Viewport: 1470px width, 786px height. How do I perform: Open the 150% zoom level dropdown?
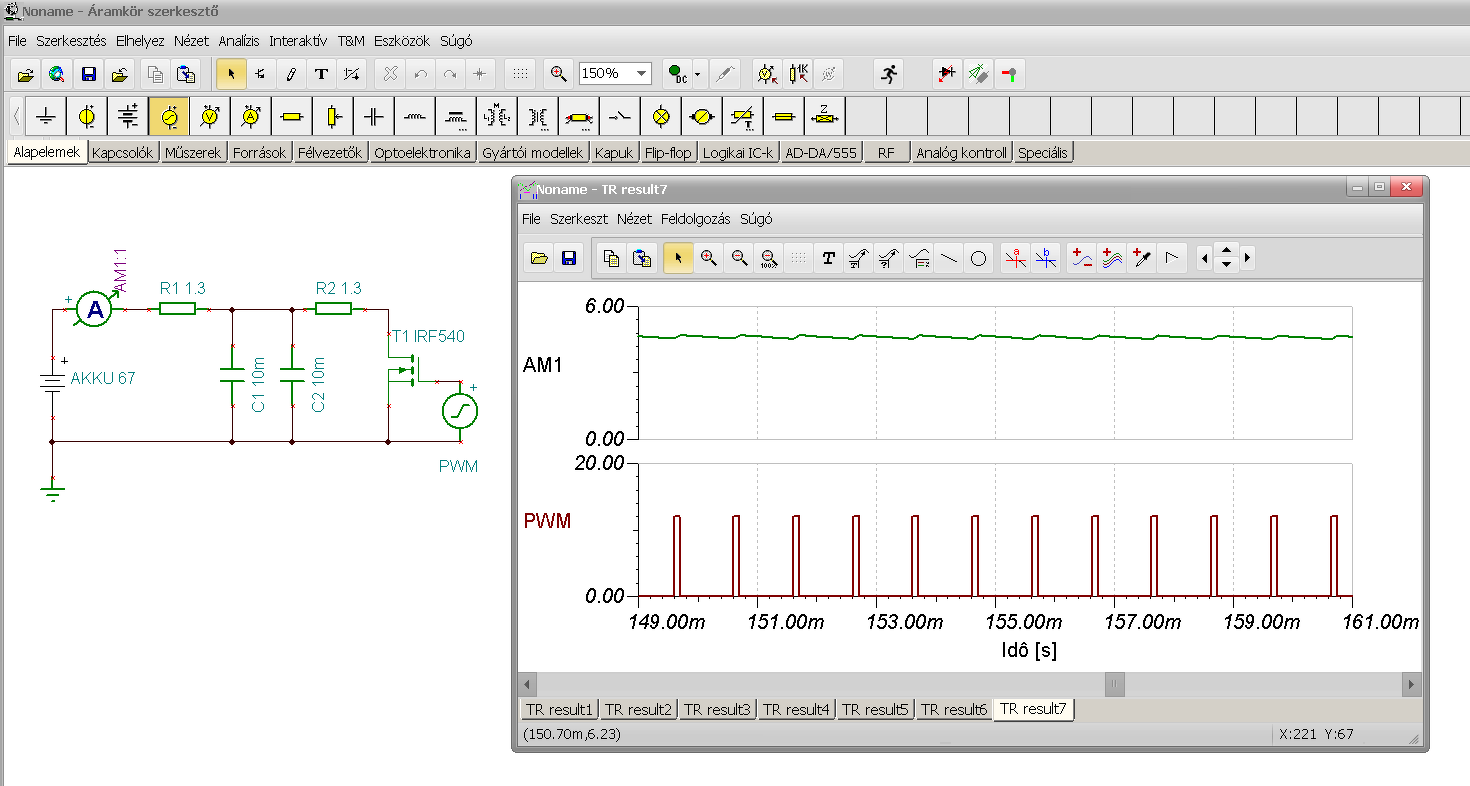pos(641,73)
